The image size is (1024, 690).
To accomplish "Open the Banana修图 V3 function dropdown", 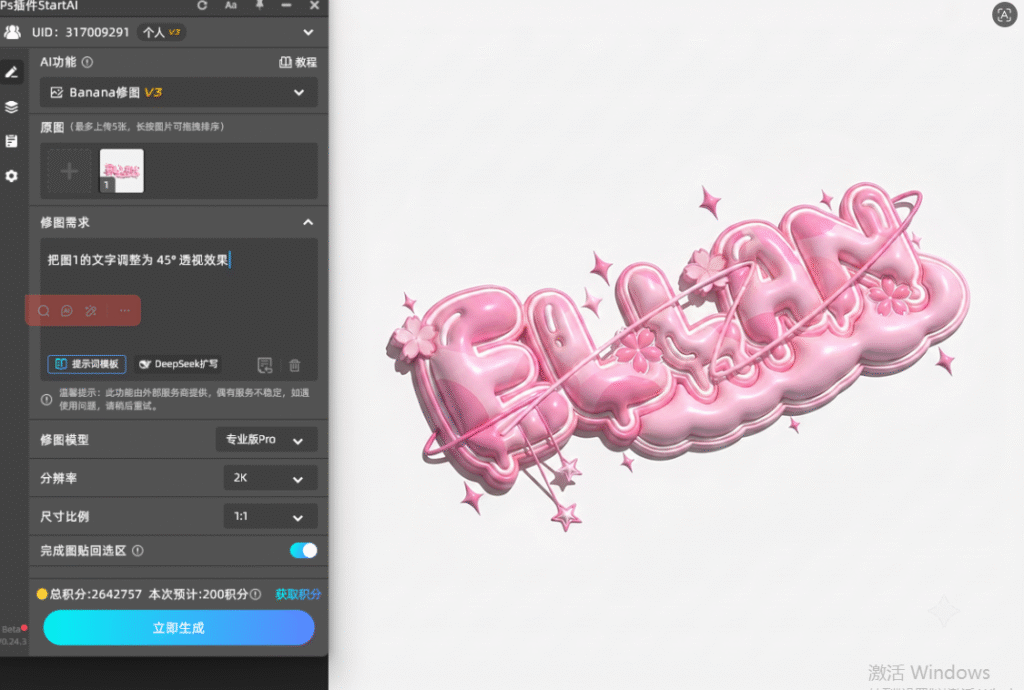I will pos(179,93).
